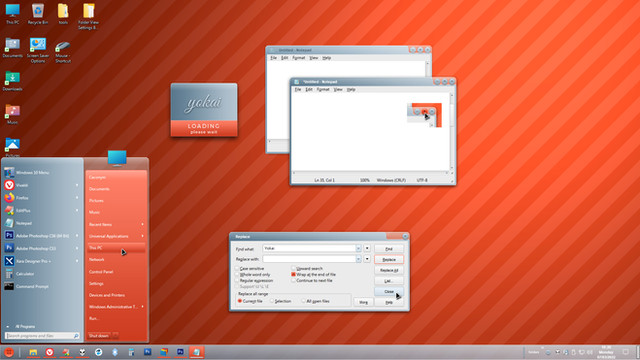The image size is (640, 360).
Task: Open the notification center tray icon
Action: coord(626,352)
